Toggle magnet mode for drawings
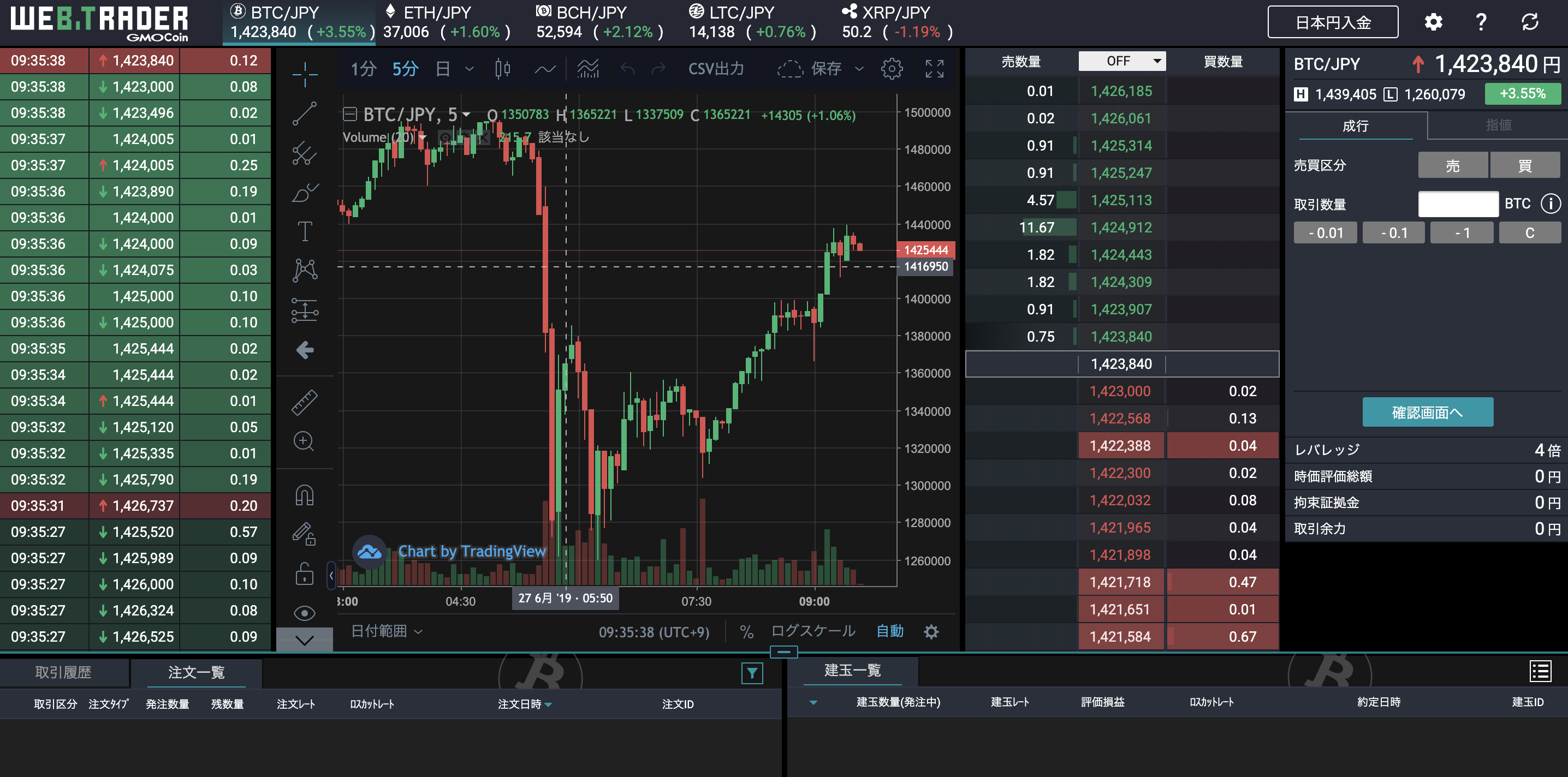This screenshot has width=1568, height=777. pyautogui.click(x=305, y=496)
